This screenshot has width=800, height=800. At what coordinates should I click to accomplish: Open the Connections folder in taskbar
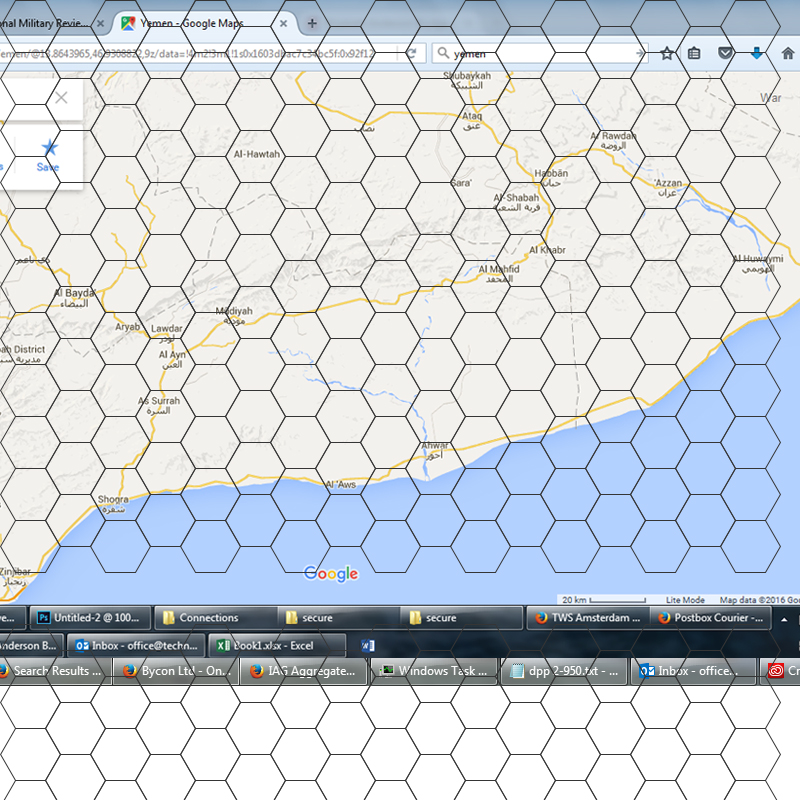pos(216,618)
